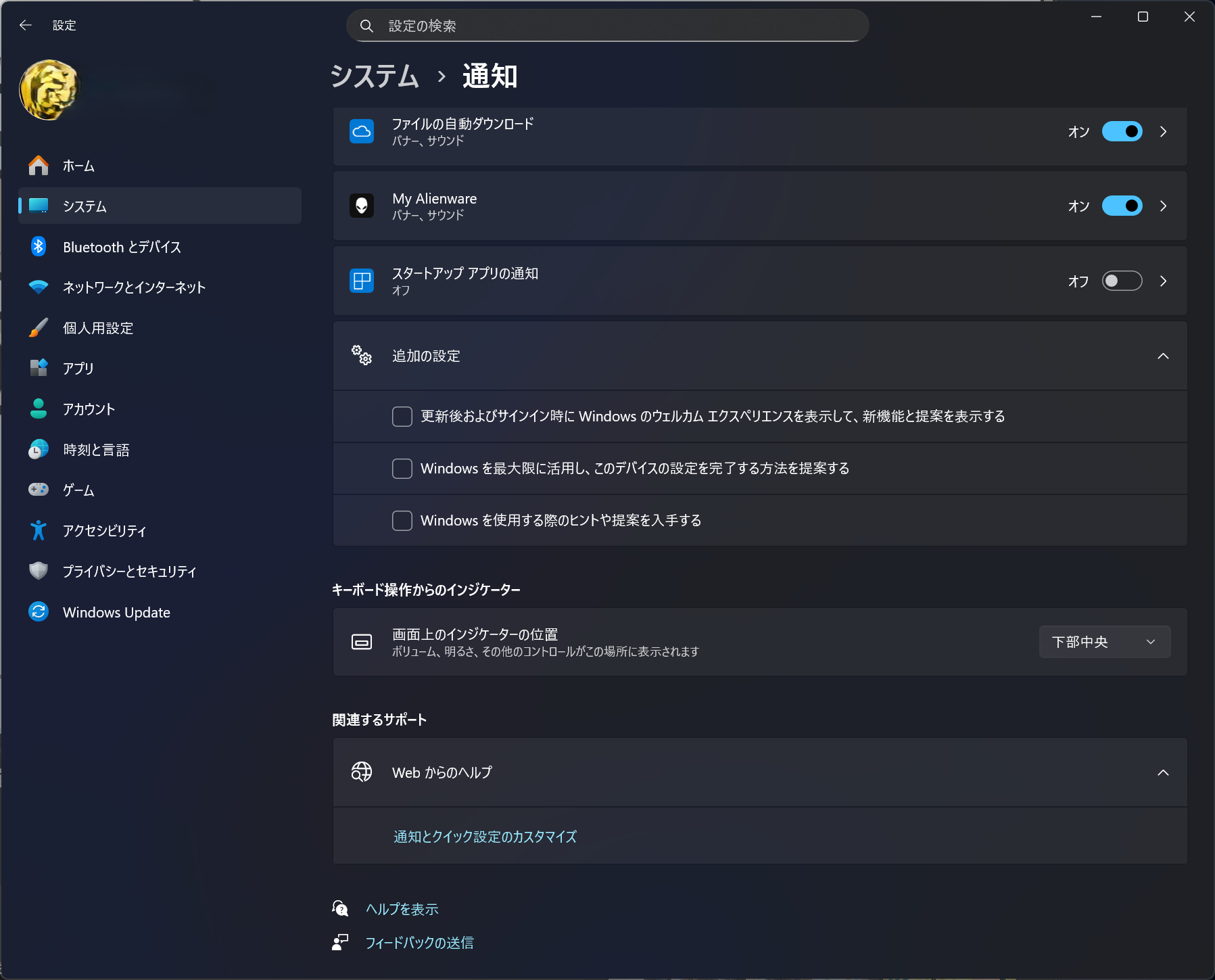Click the アクセシビリティ figure icon

tap(39, 531)
